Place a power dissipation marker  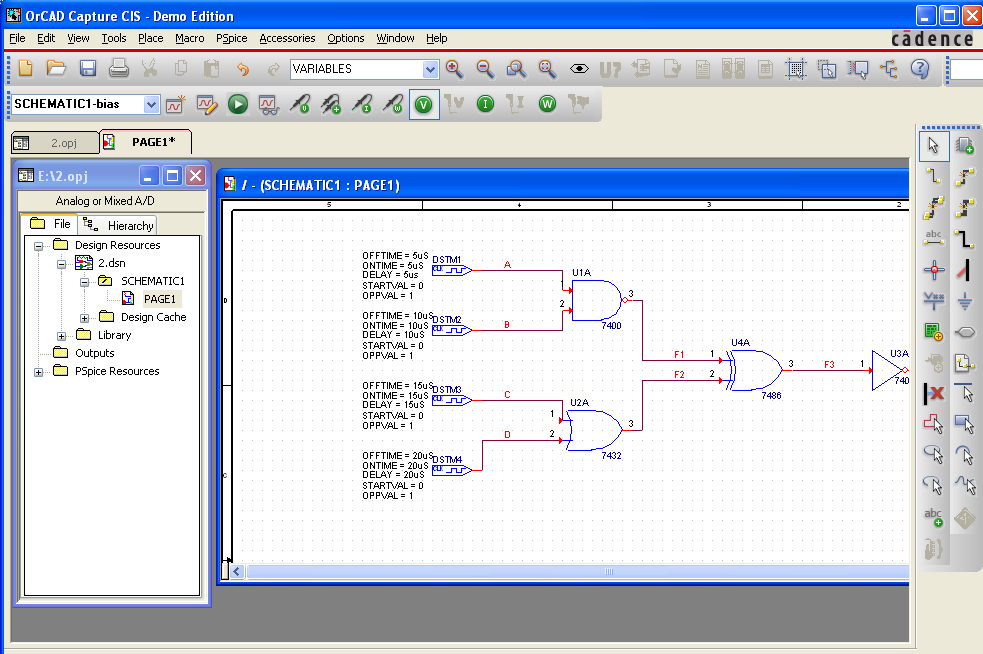(x=392, y=104)
